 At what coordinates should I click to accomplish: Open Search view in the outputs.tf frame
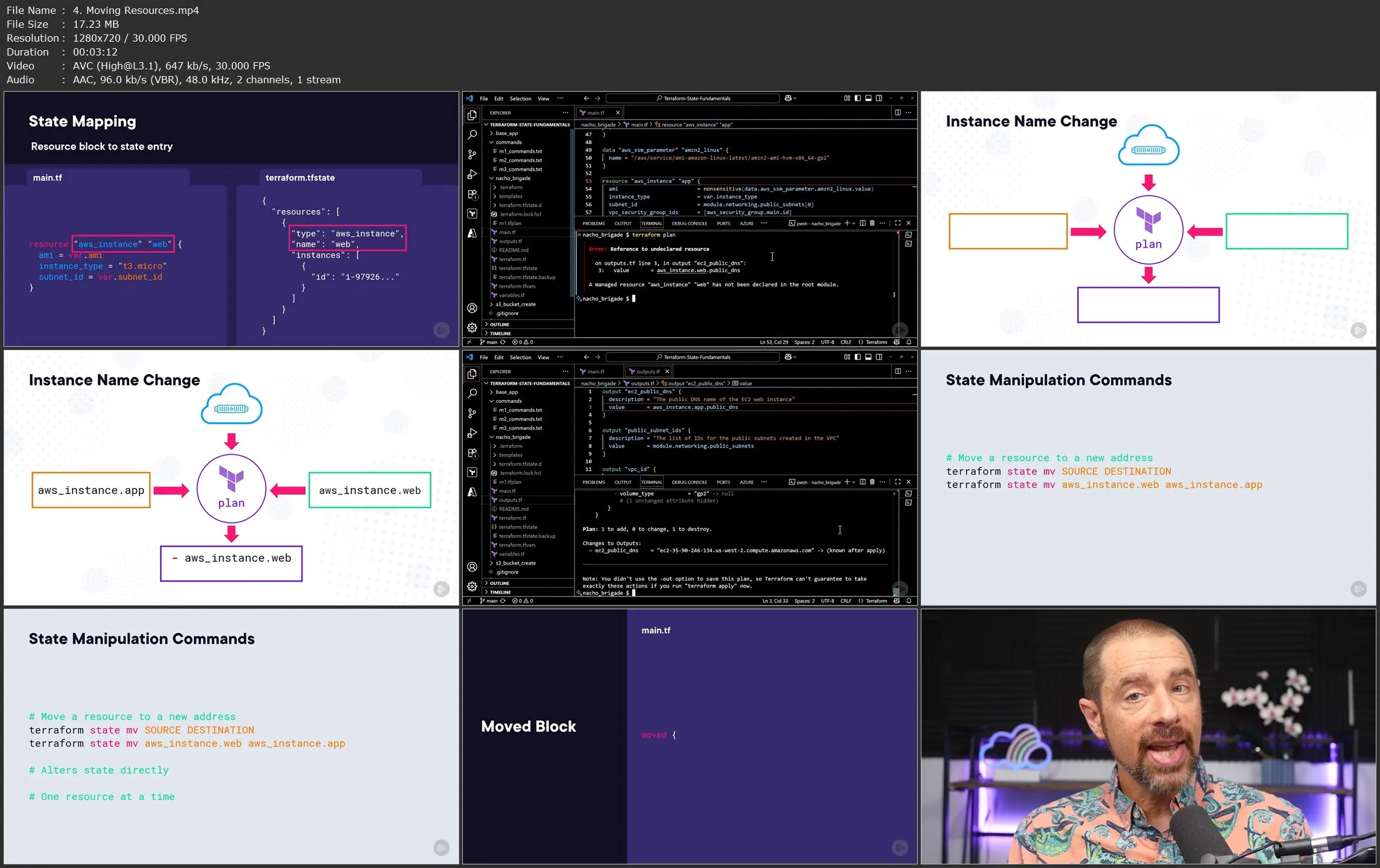[x=472, y=393]
